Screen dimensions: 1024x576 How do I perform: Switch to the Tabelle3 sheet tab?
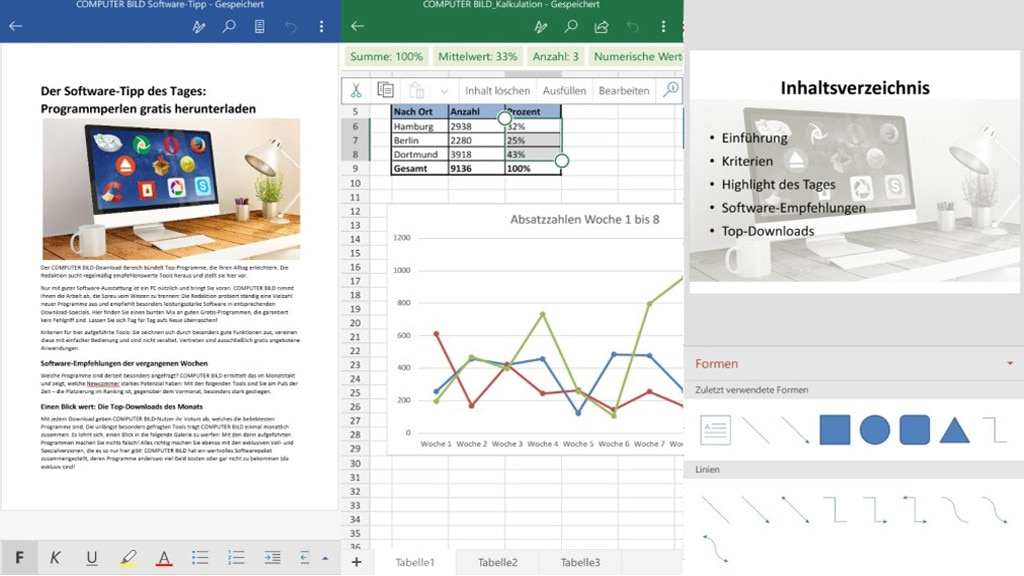pos(580,562)
